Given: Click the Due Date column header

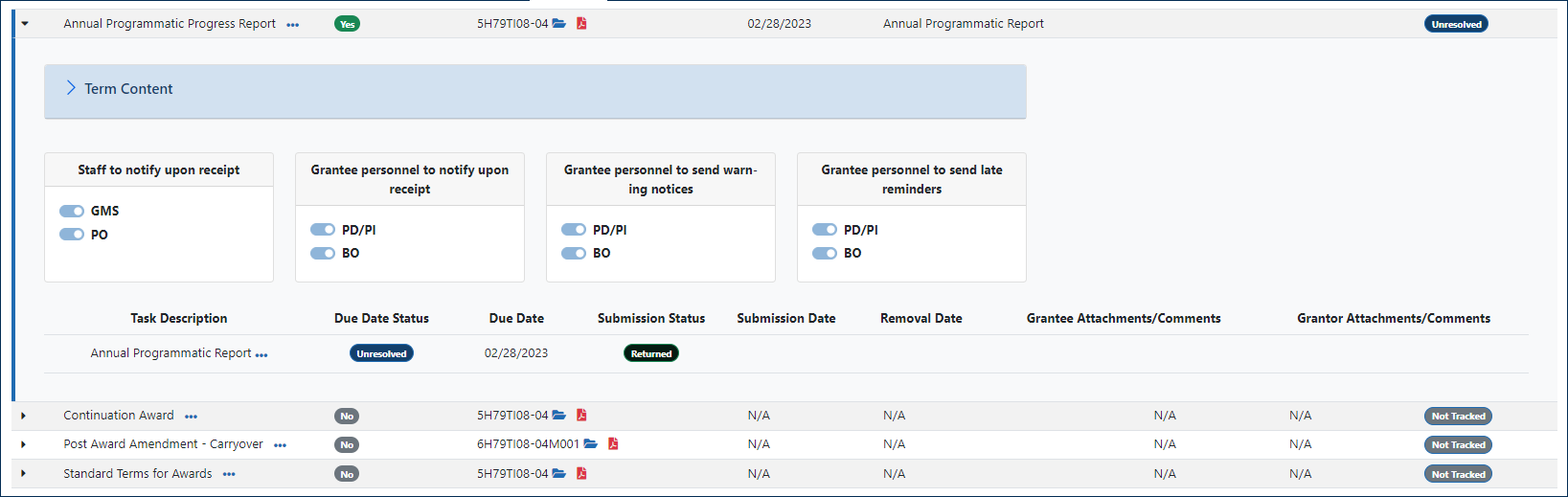Looking at the screenshot, I should click(516, 318).
